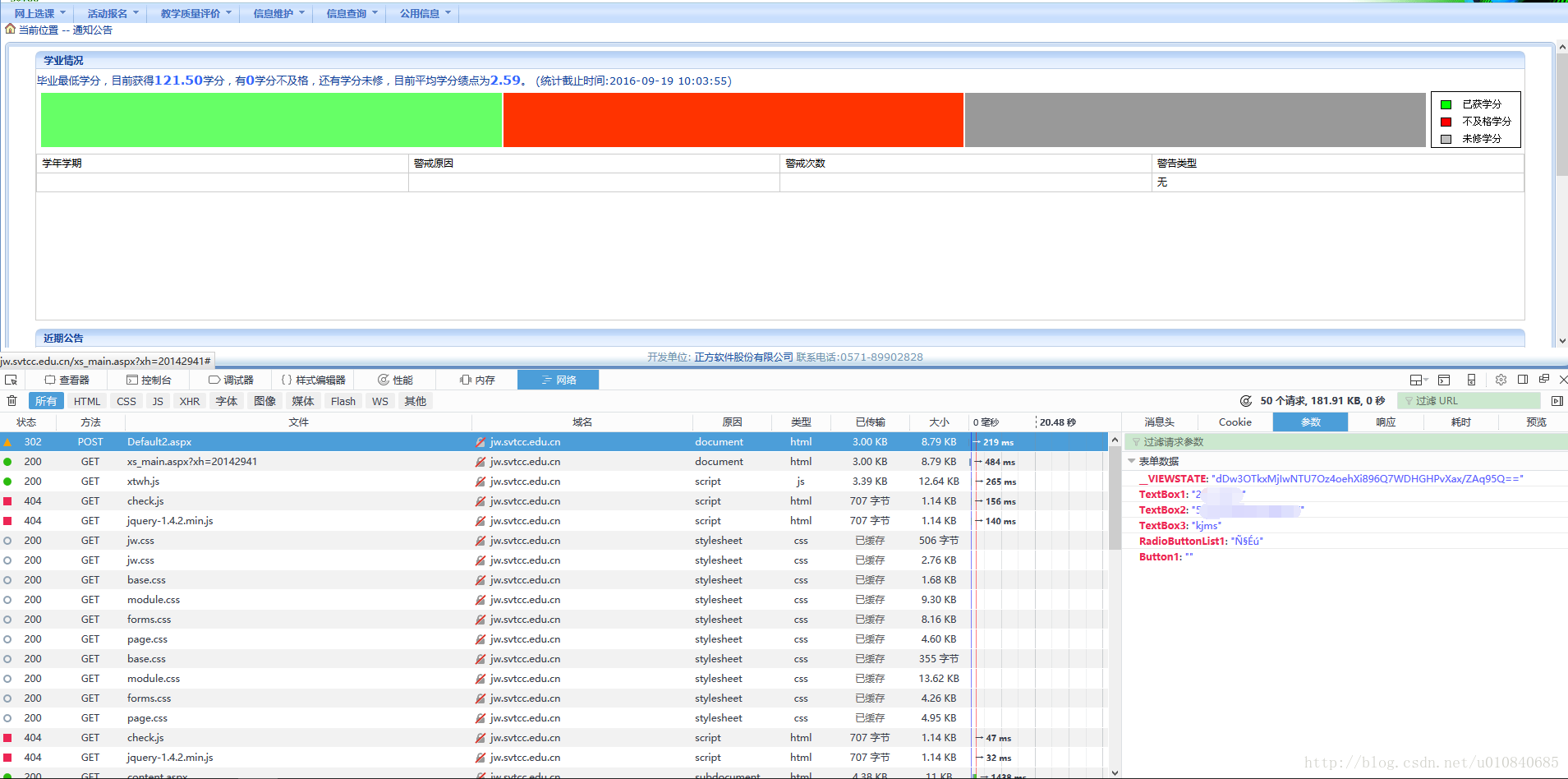Open devtools in separate window icon
The width and height of the screenshot is (1568, 779).
pos(1544,379)
